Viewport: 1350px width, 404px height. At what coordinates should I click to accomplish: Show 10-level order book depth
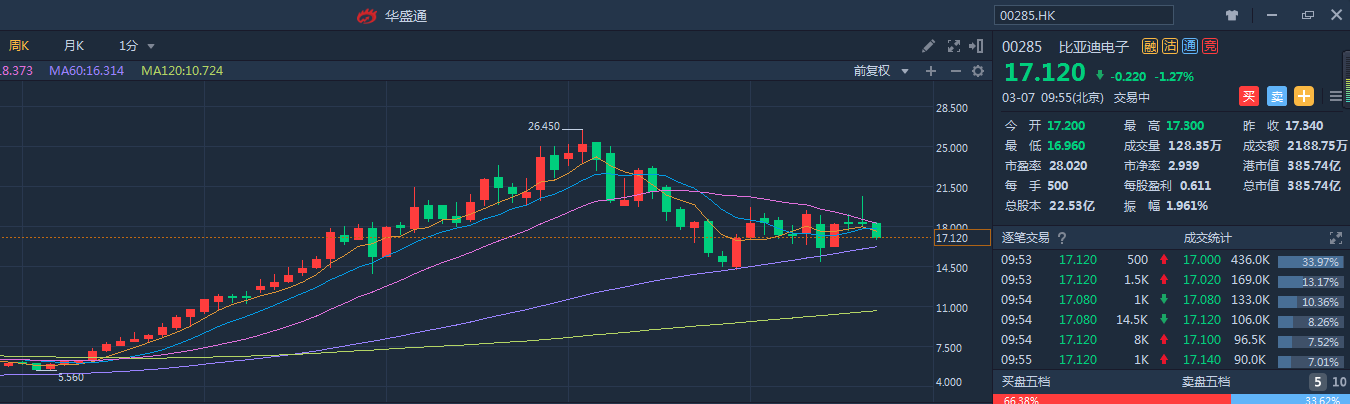pyautogui.click(x=1338, y=382)
